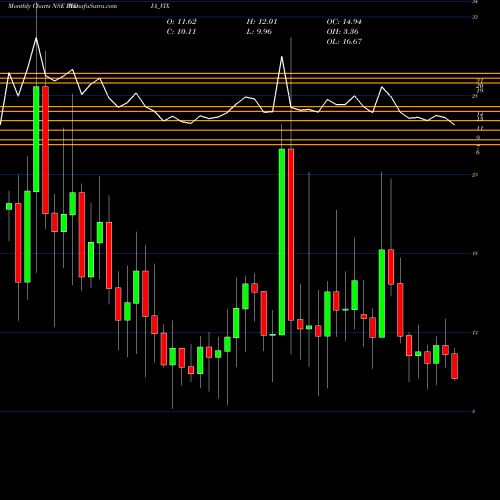Image resolution: width=500 pixels, height=500 pixels.
Task: Click the 13 price axis label
Action: (x=475, y=333)
